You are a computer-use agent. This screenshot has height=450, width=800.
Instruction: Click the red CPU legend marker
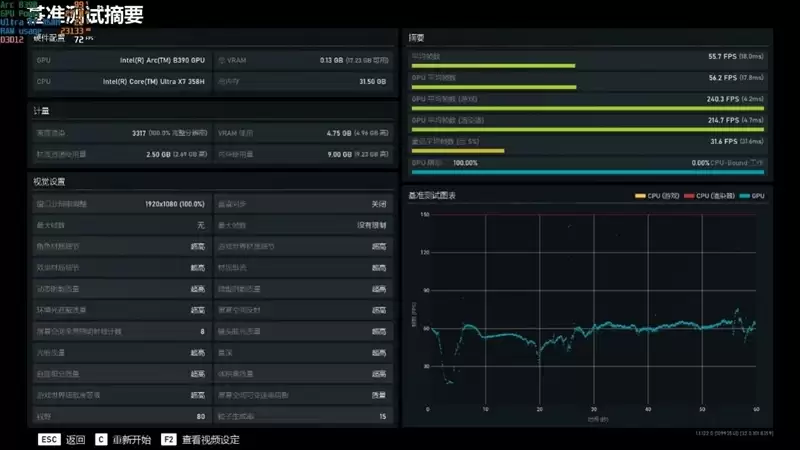[689, 195]
